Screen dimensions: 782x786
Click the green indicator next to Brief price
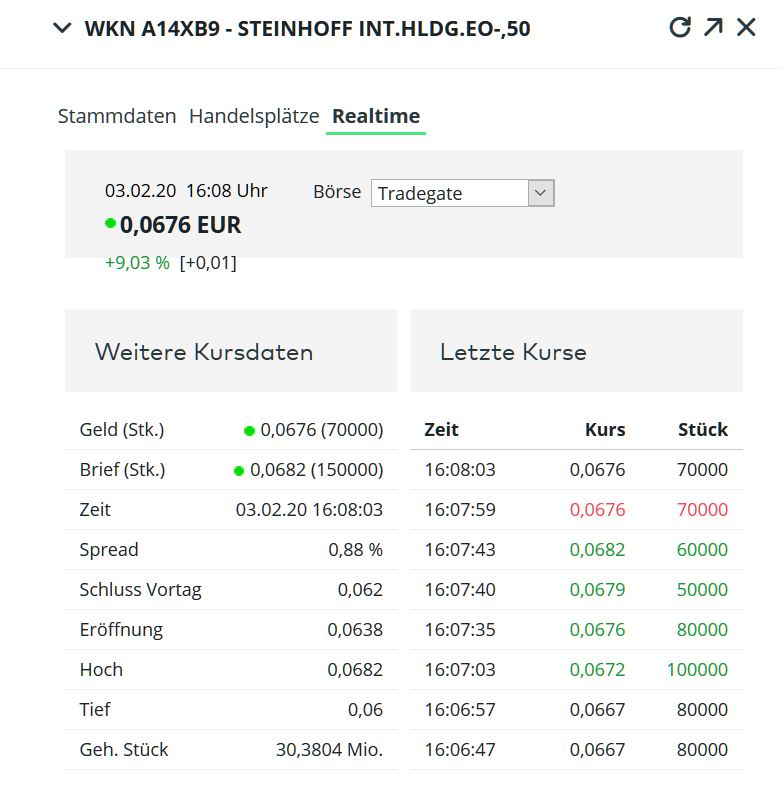tap(239, 471)
